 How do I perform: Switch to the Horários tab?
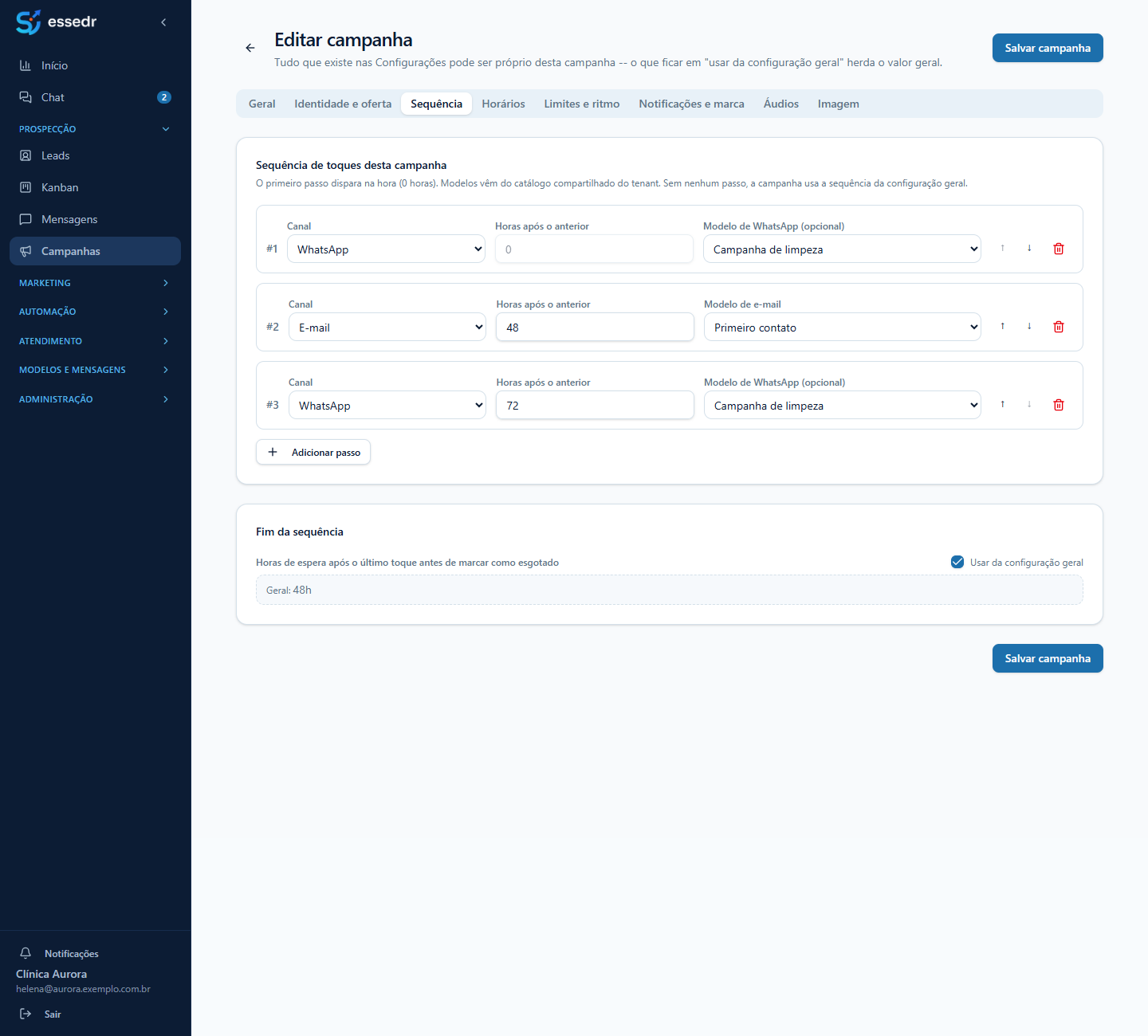(x=504, y=104)
